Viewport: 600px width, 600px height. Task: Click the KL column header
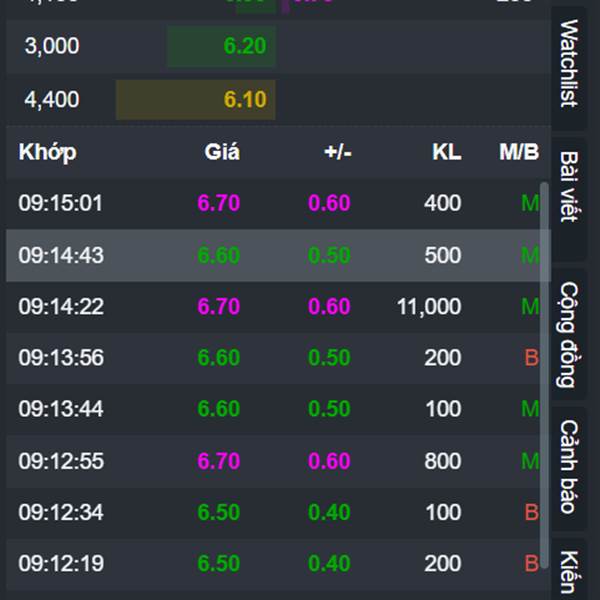(446, 152)
